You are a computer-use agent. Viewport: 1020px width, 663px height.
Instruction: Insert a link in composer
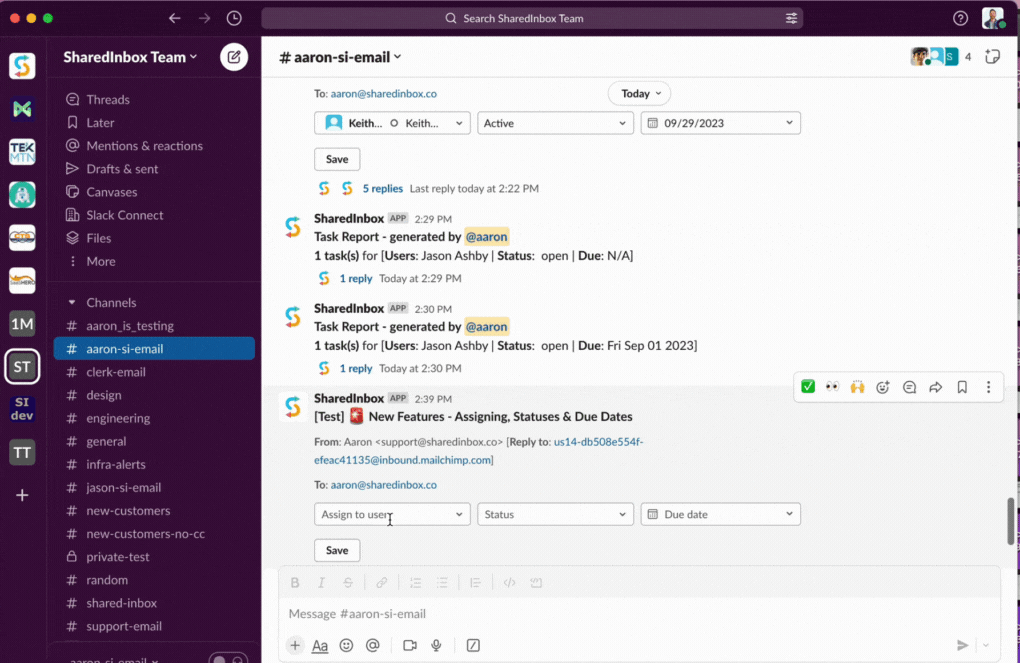[x=382, y=582]
